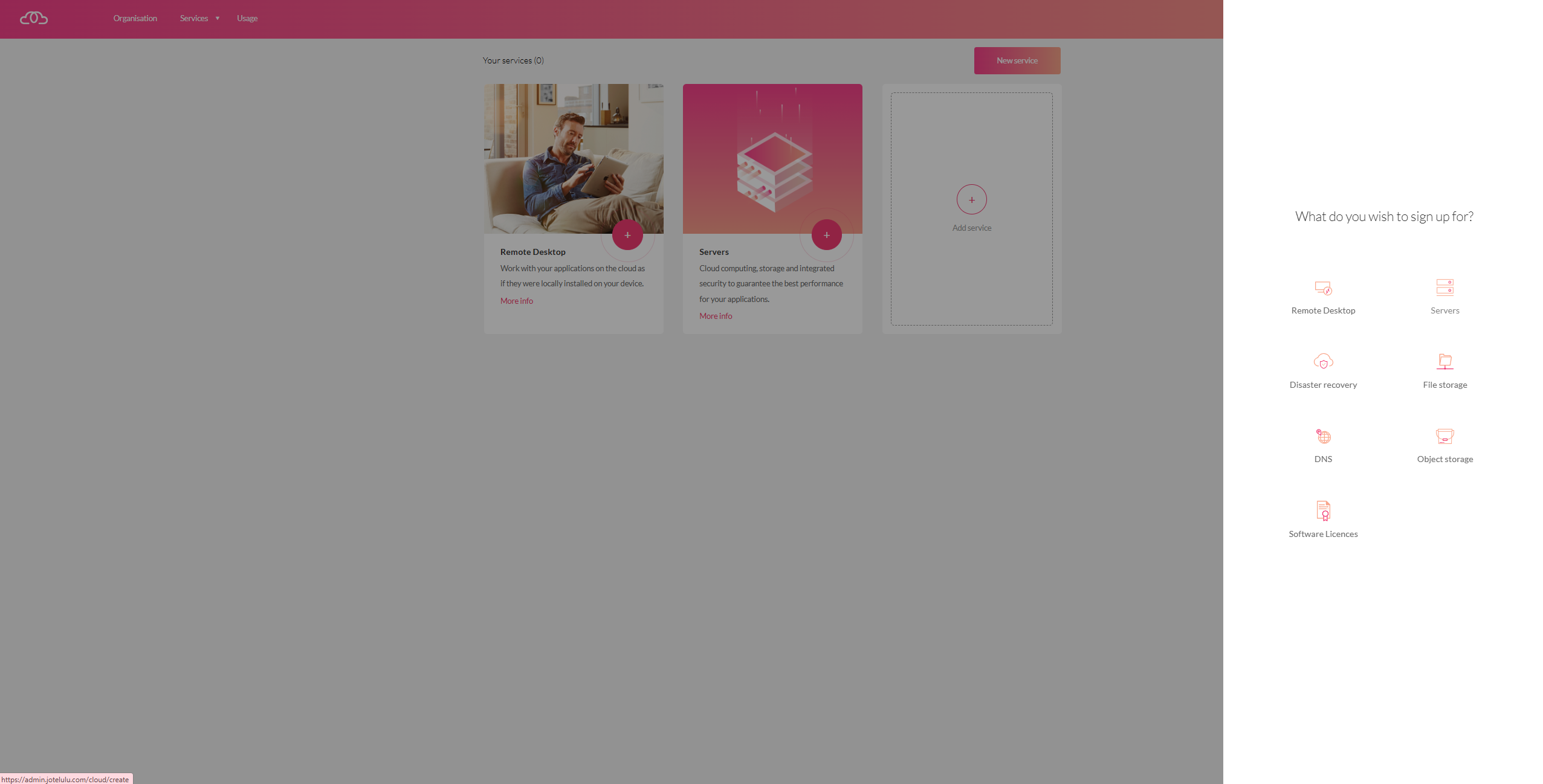1543x784 pixels.
Task: Click the Remote Desktop card photo
Action: click(x=573, y=158)
